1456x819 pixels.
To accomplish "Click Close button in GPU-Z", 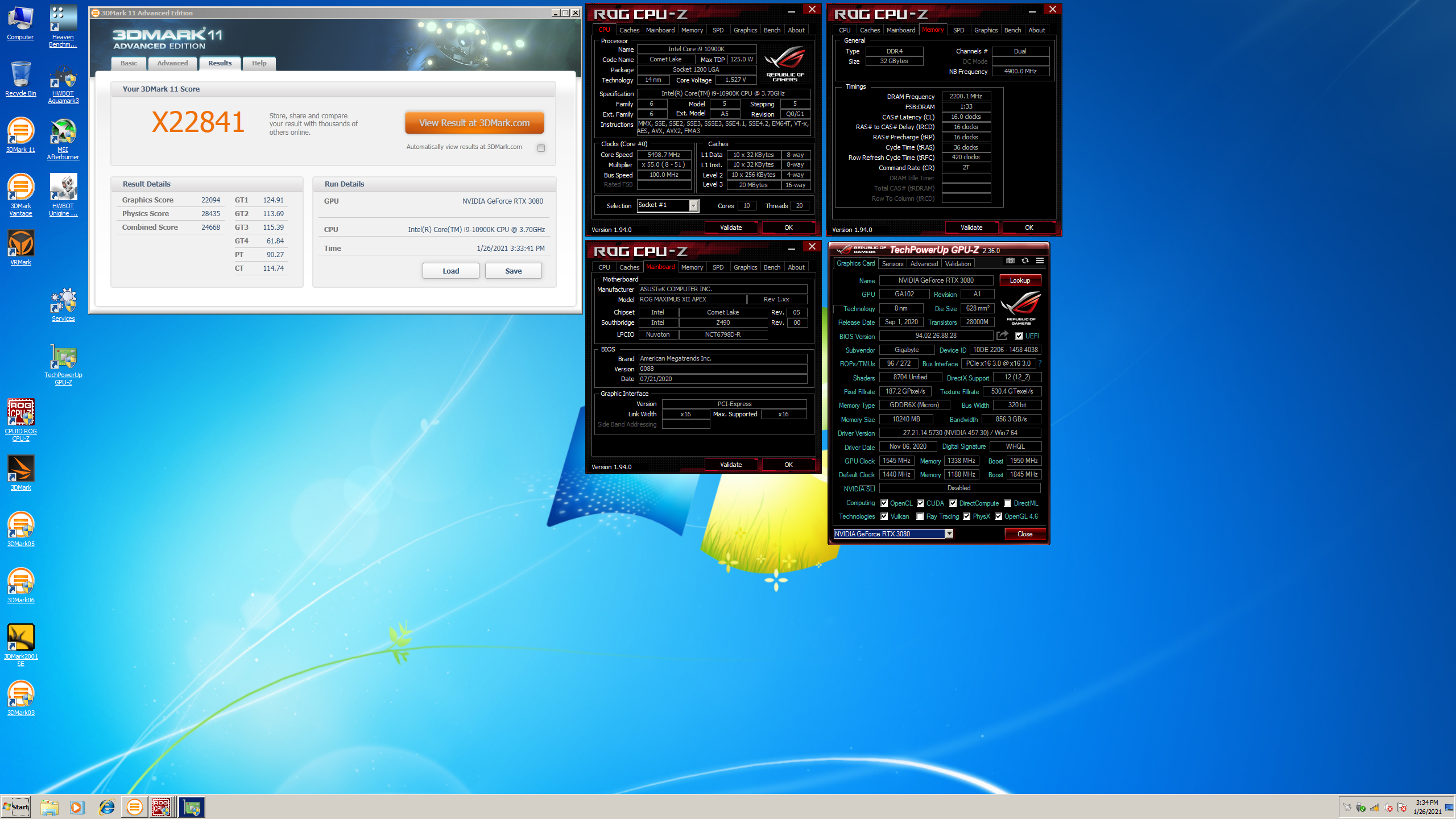I will pyautogui.click(x=1025, y=533).
